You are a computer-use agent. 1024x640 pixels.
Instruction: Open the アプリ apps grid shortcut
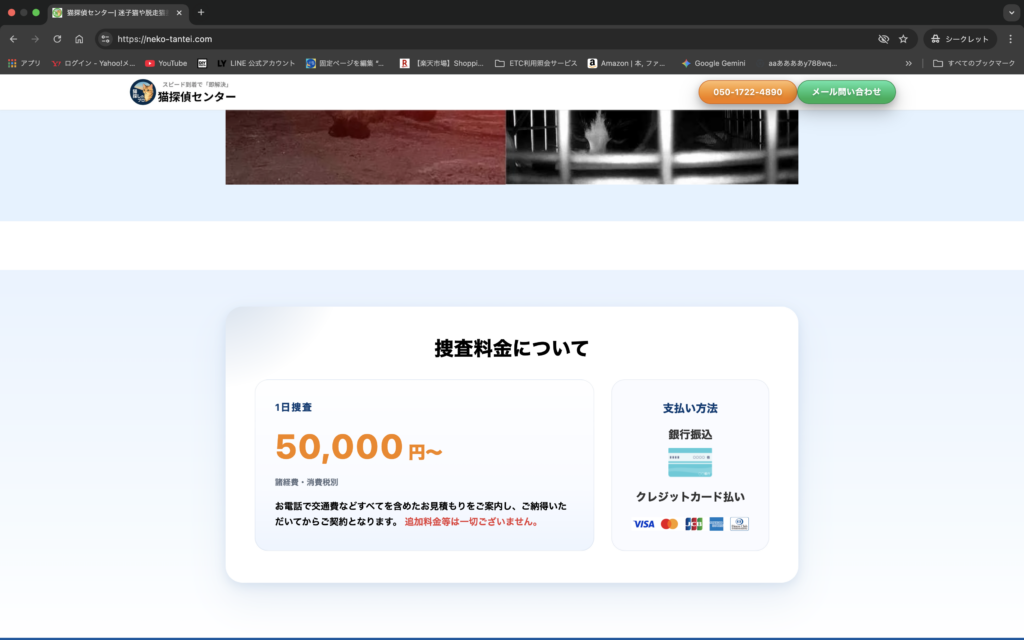tap(24, 63)
